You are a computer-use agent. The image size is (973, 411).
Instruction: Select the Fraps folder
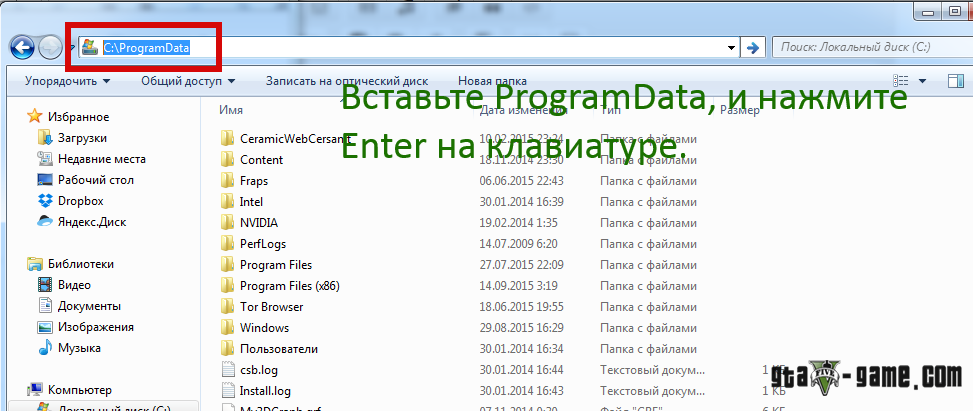pos(254,181)
